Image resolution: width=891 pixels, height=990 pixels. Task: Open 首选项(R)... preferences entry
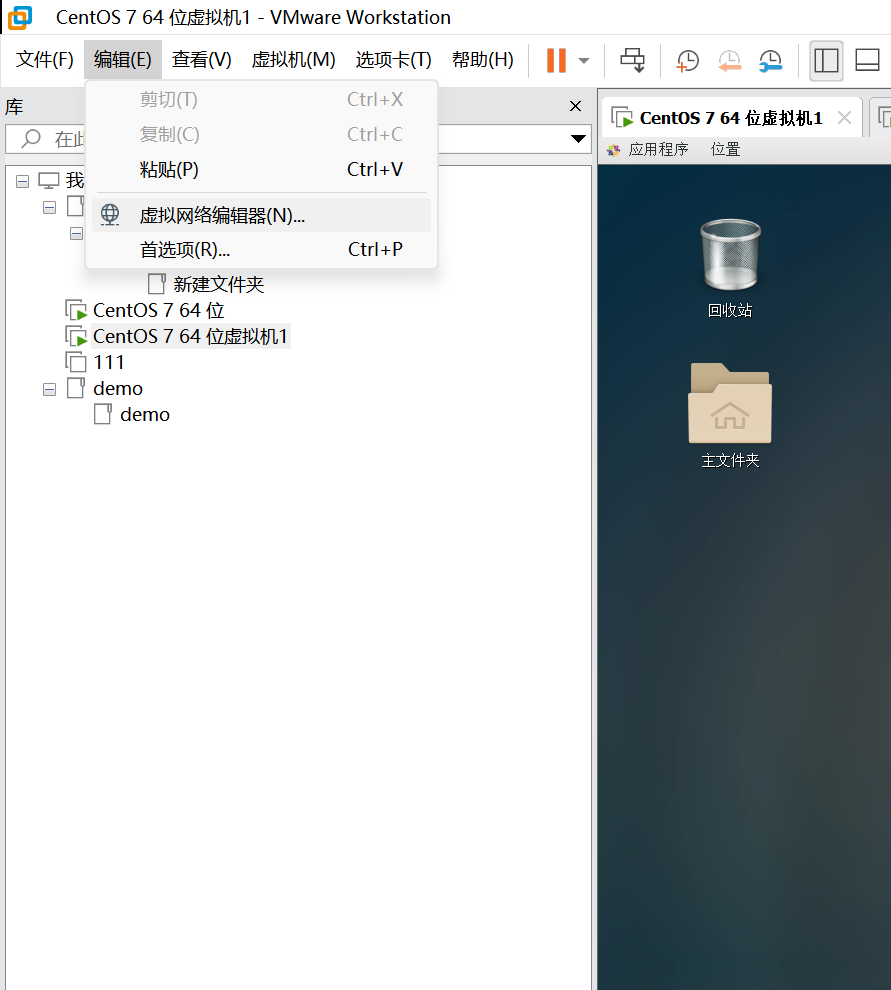(x=261, y=249)
